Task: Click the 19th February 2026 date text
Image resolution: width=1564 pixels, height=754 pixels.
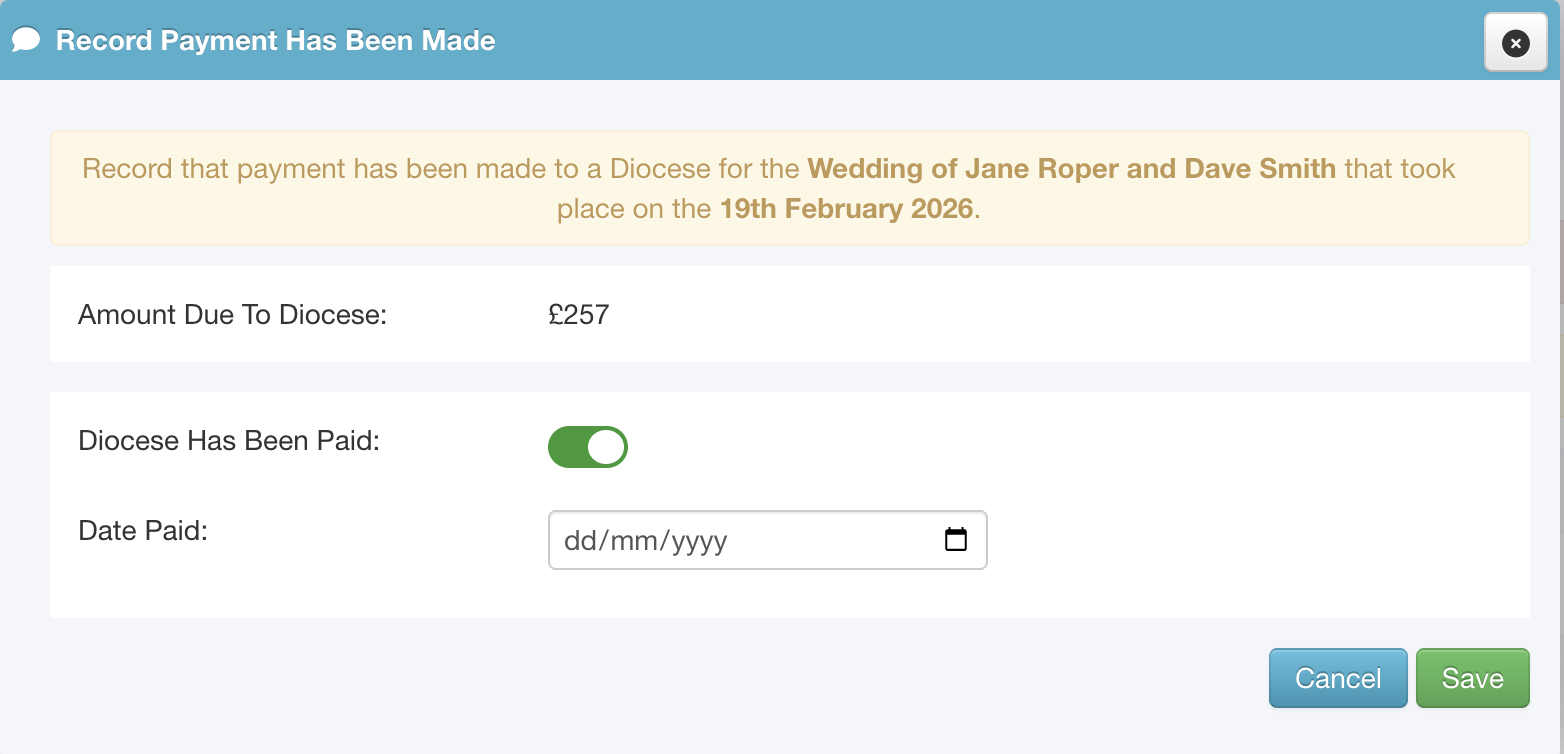Action: click(846, 209)
